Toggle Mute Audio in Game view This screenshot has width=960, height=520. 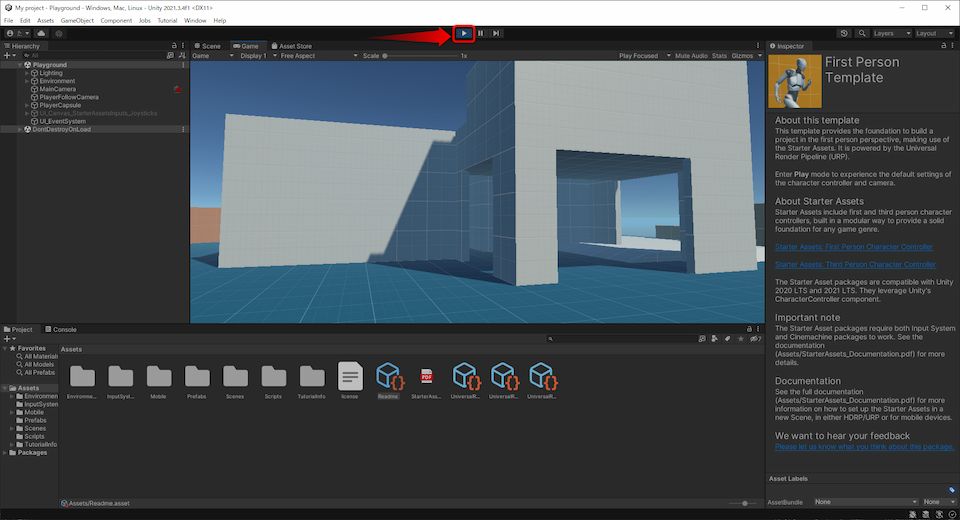pyautogui.click(x=690, y=56)
